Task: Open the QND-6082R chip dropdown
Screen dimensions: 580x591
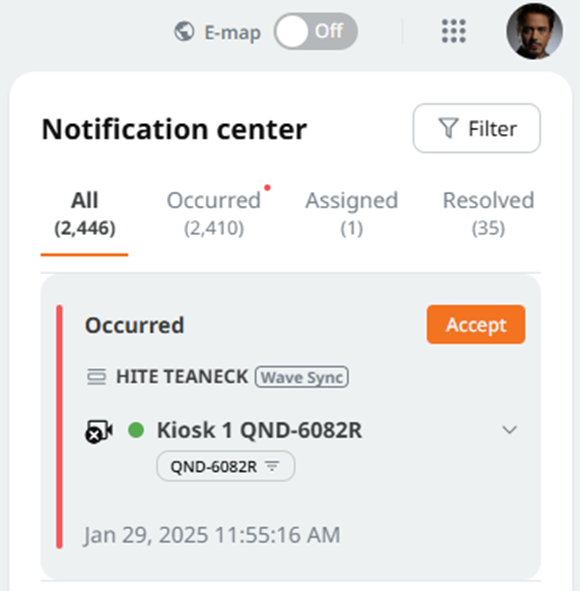Action: (x=226, y=466)
